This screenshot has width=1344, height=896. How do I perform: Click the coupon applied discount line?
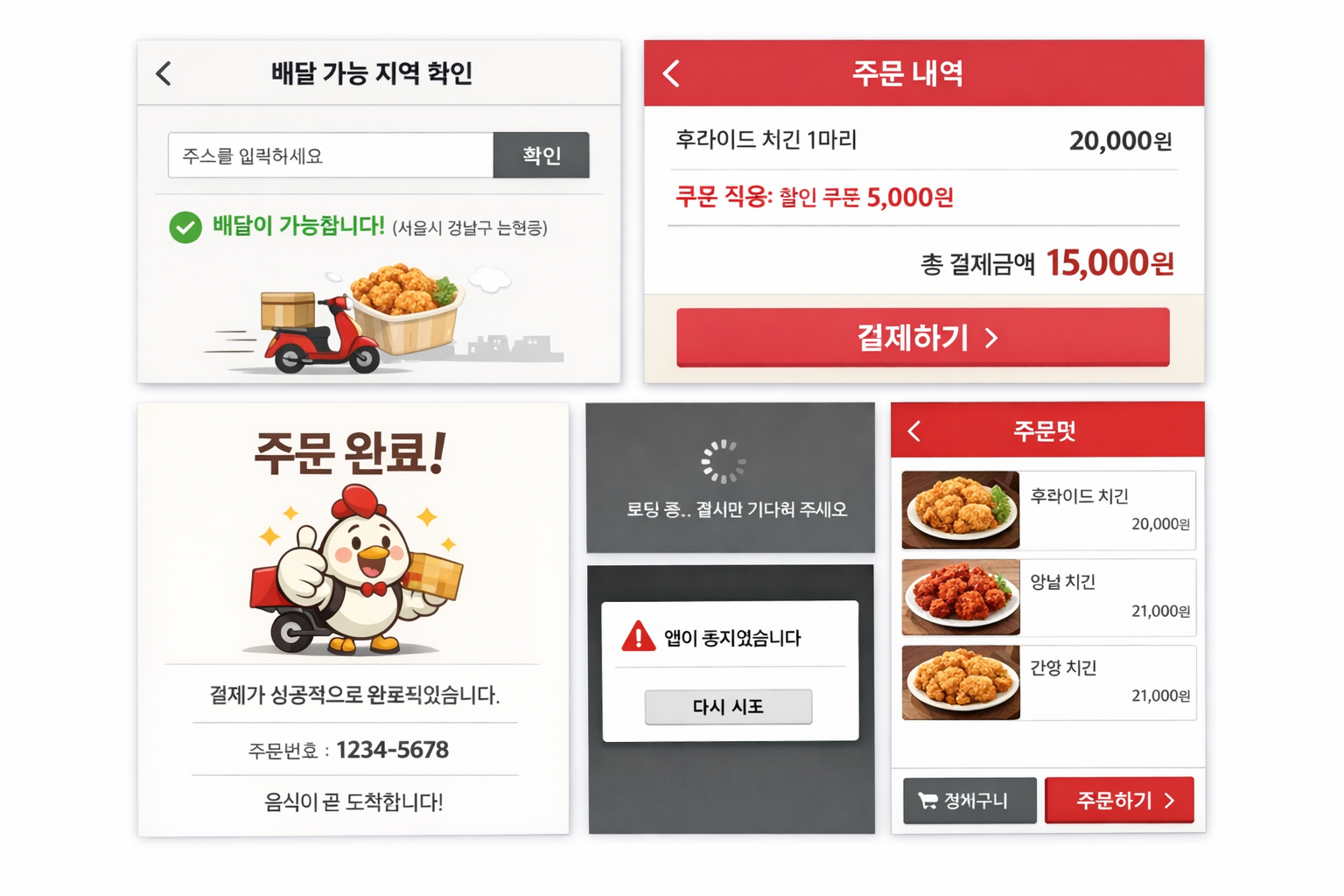(815, 197)
